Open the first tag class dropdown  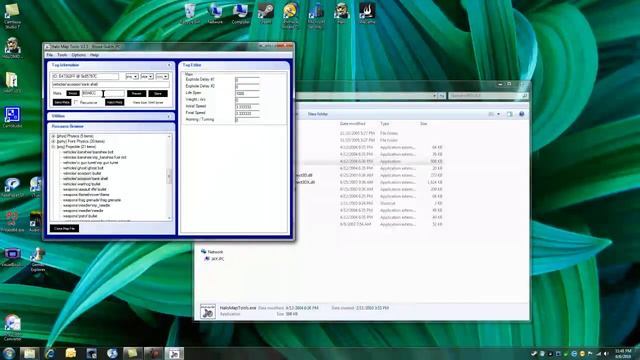[x=132, y=76]
